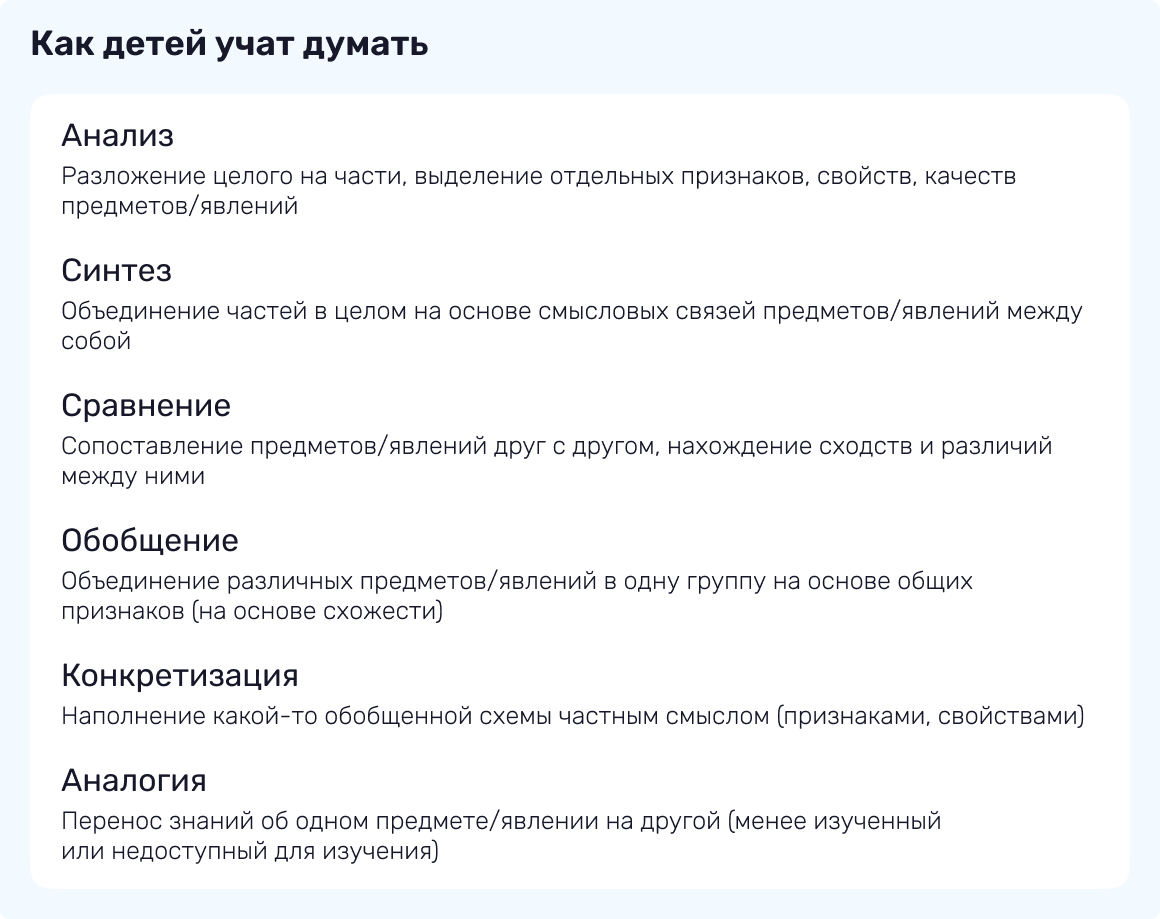Screen dimensions: 1160x919
Task: Click the line starting "Перенос знаний об одном"
Action: coord(501,822)
